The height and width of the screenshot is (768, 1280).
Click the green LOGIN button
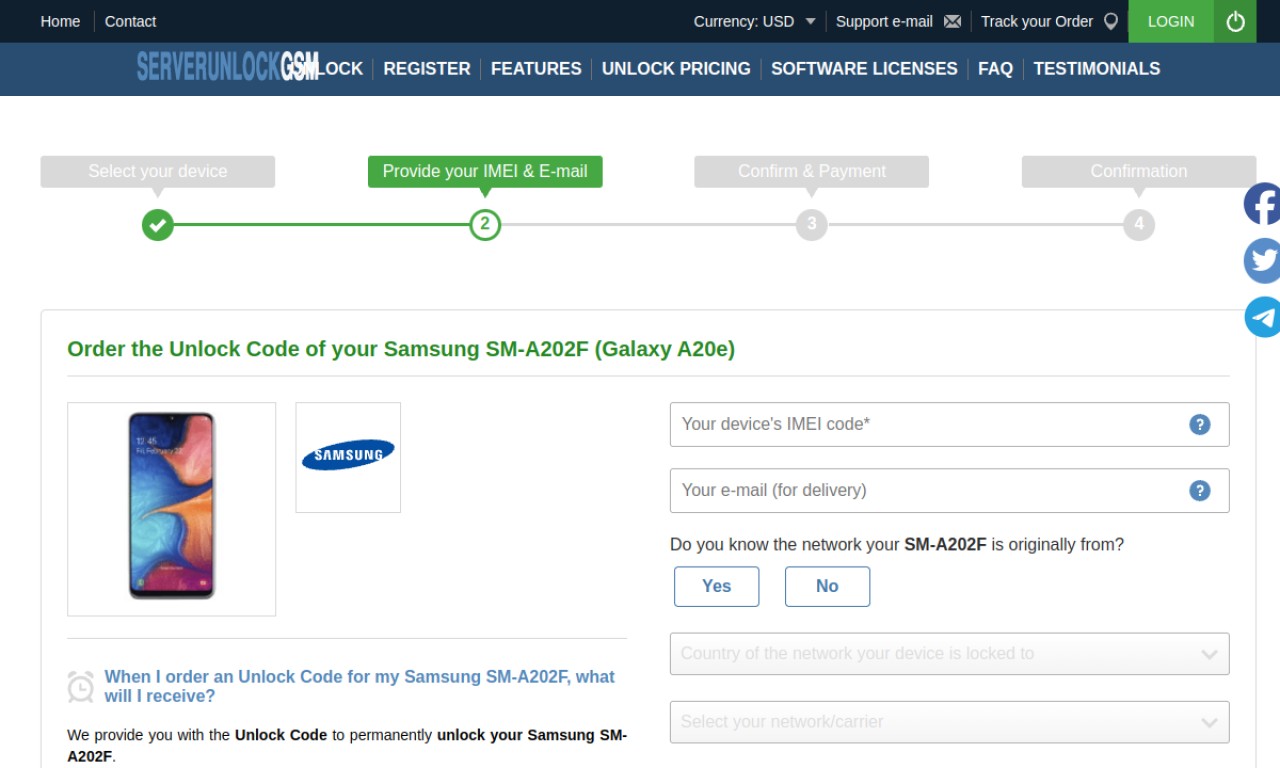coord(1171,21)
